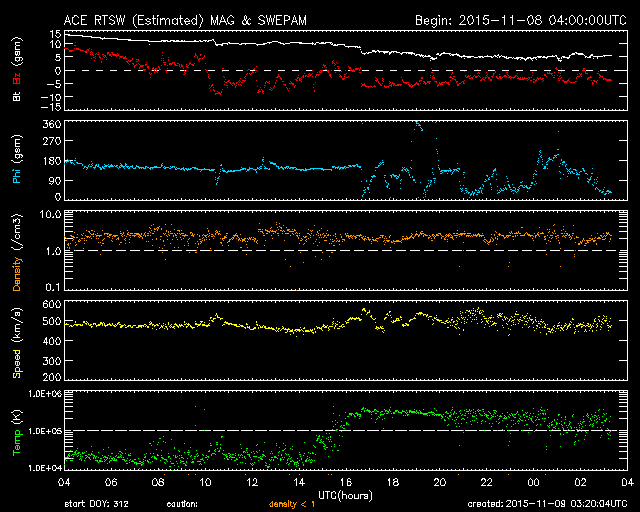640x512 pixels.
Task: Click the 'start DOY: 312' text
Action: coord(96,504)
